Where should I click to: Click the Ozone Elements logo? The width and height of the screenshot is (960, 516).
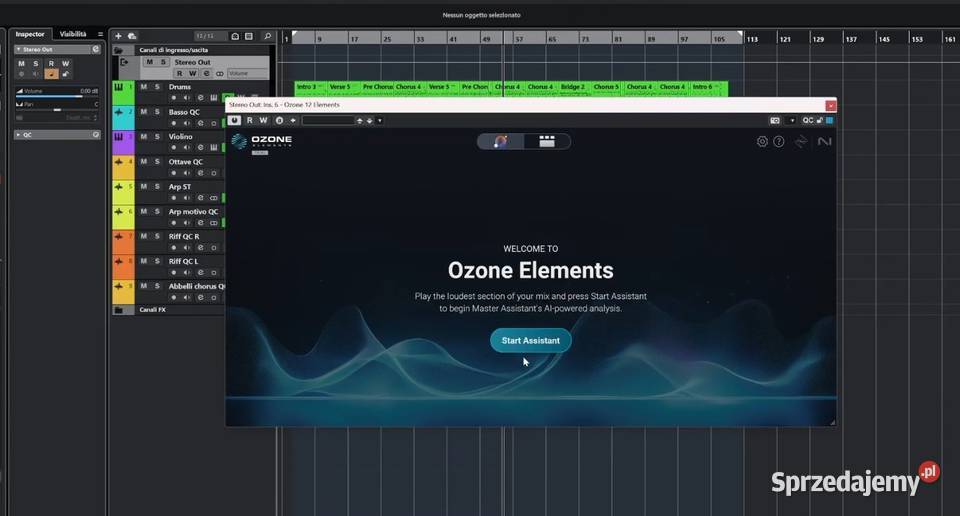tap(261, 142)
